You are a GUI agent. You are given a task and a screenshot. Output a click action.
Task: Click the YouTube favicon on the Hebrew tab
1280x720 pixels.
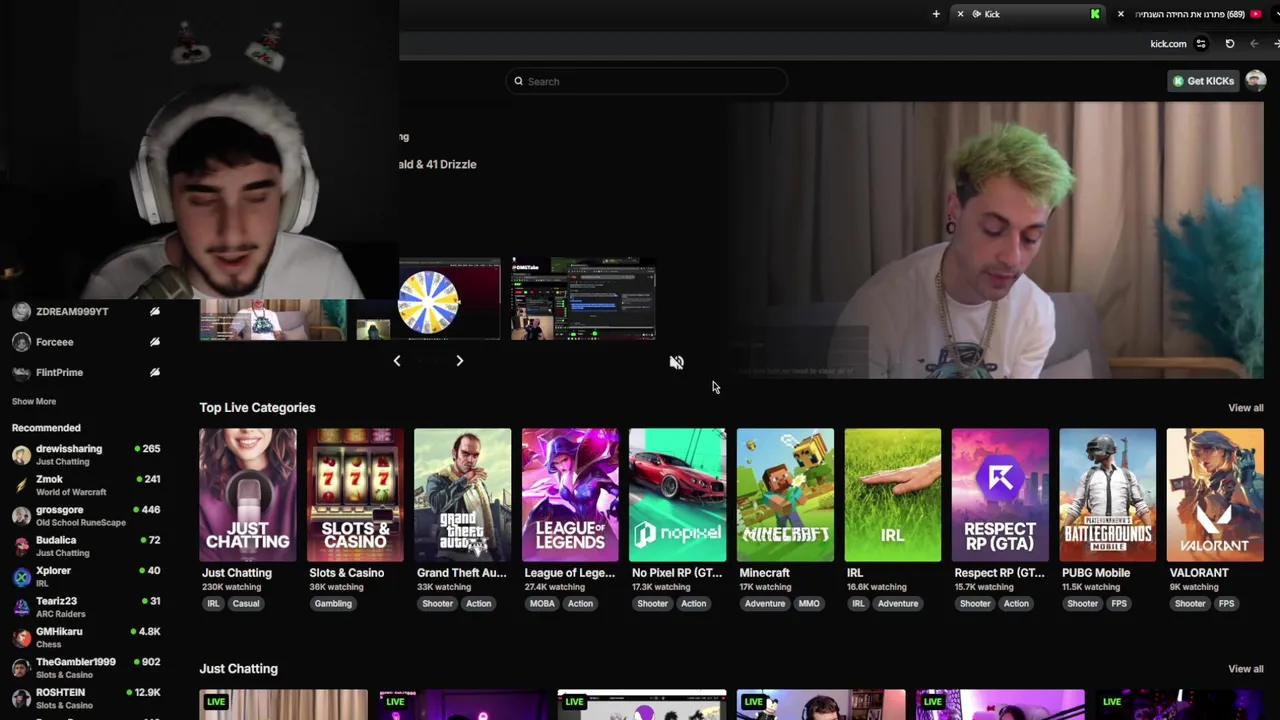pos(1256,14)
